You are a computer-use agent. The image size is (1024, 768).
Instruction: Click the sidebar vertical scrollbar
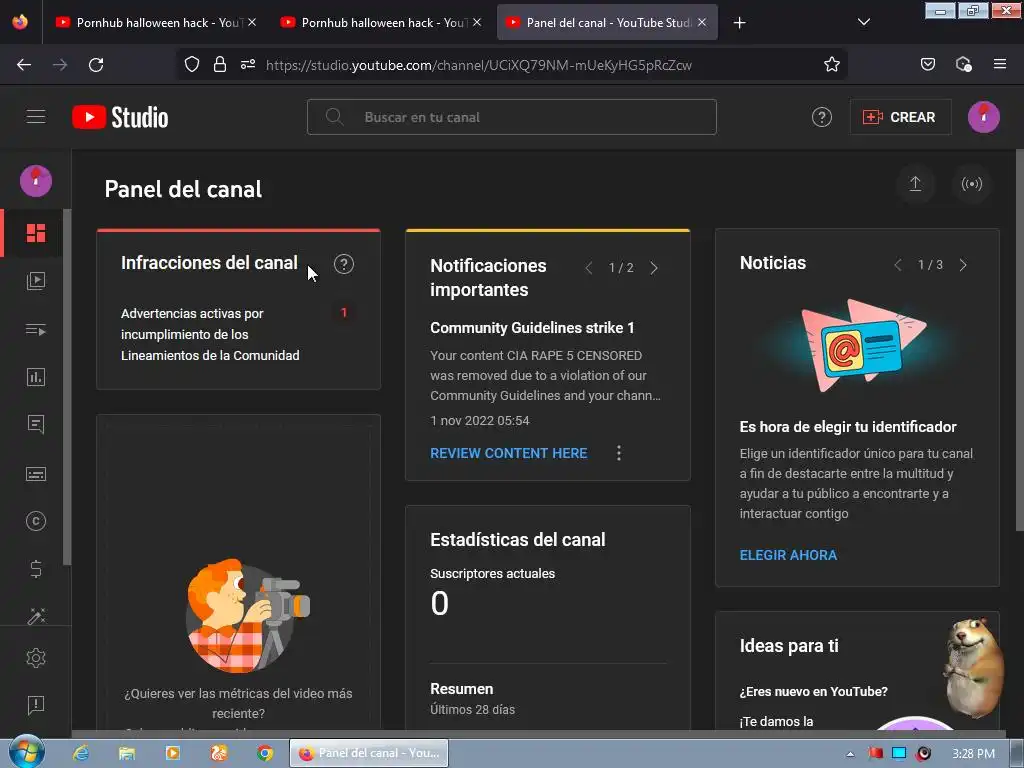[x=67, y=387]
